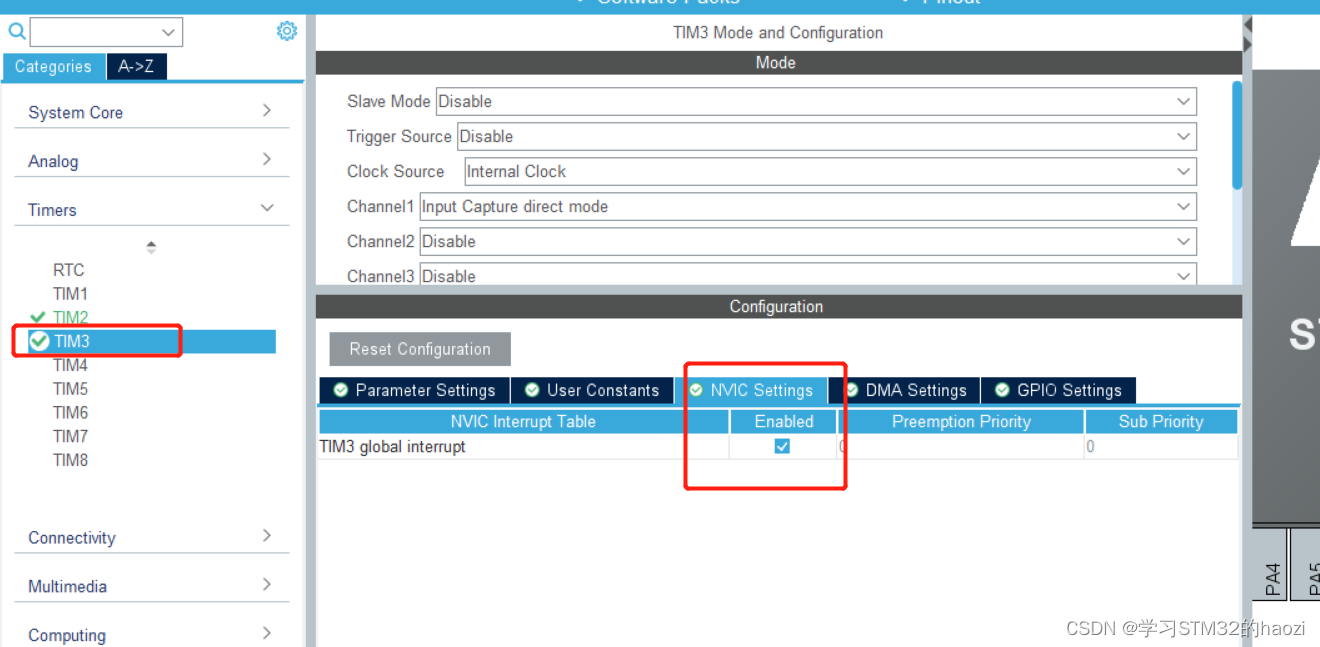Select TIM1 in the Timers list
This screenshot has height=647, width=1320.
point(70,294)
